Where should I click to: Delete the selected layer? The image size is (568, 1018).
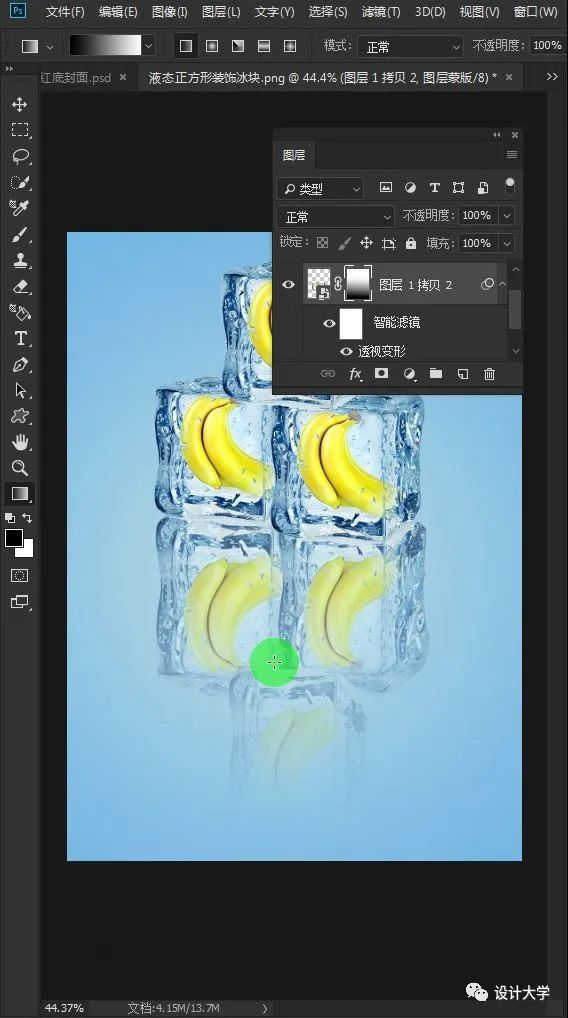(489, 373)
